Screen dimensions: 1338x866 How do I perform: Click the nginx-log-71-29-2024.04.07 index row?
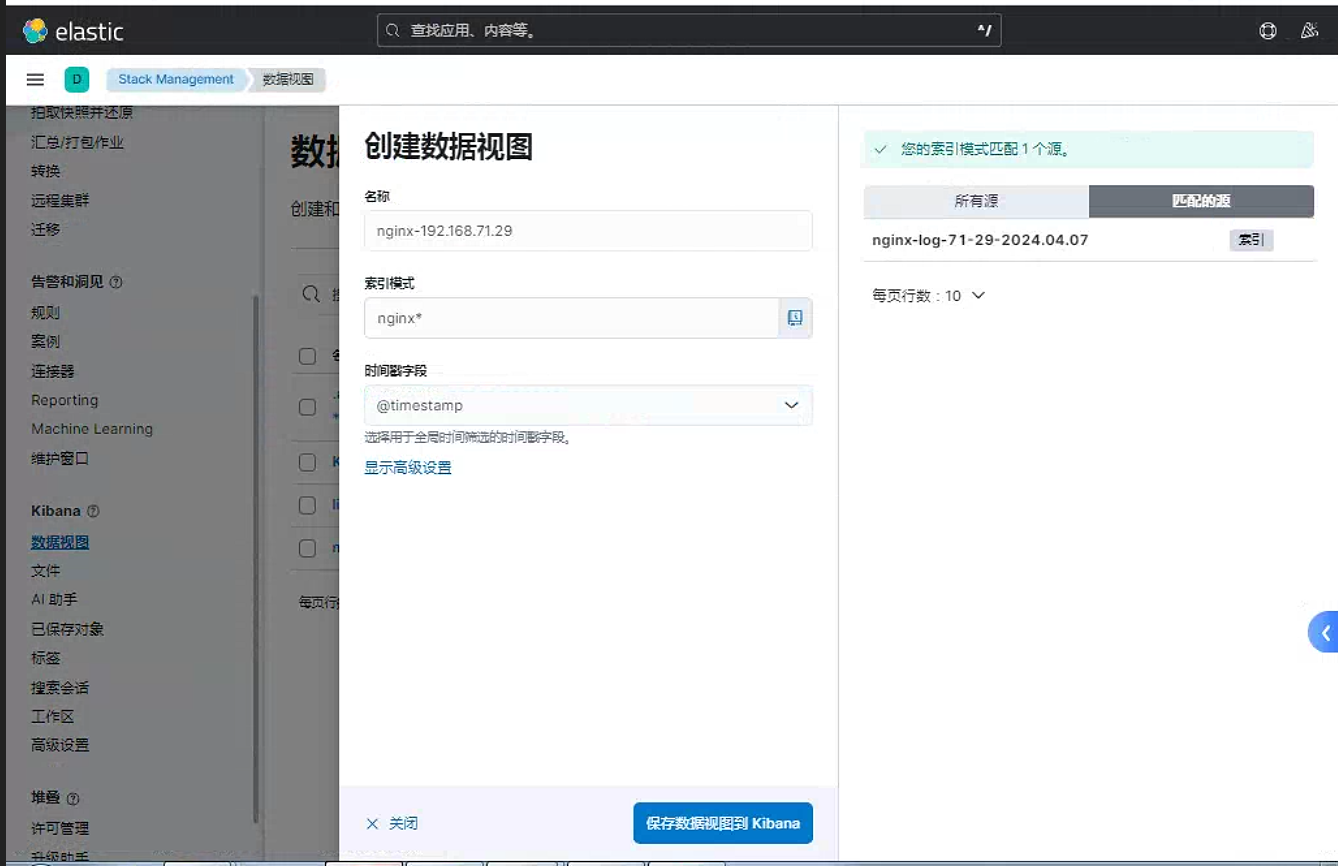[x=1089, y=240]
